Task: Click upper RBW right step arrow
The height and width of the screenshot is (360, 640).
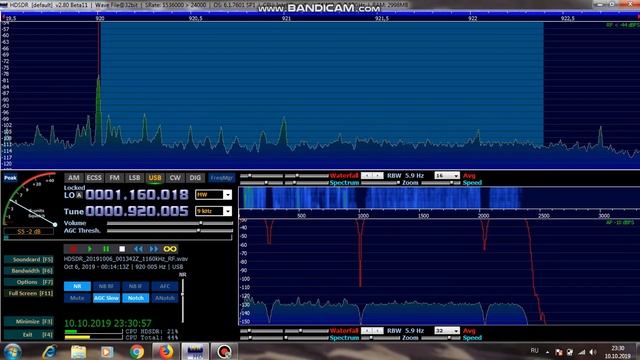Action: pos(378,176)
